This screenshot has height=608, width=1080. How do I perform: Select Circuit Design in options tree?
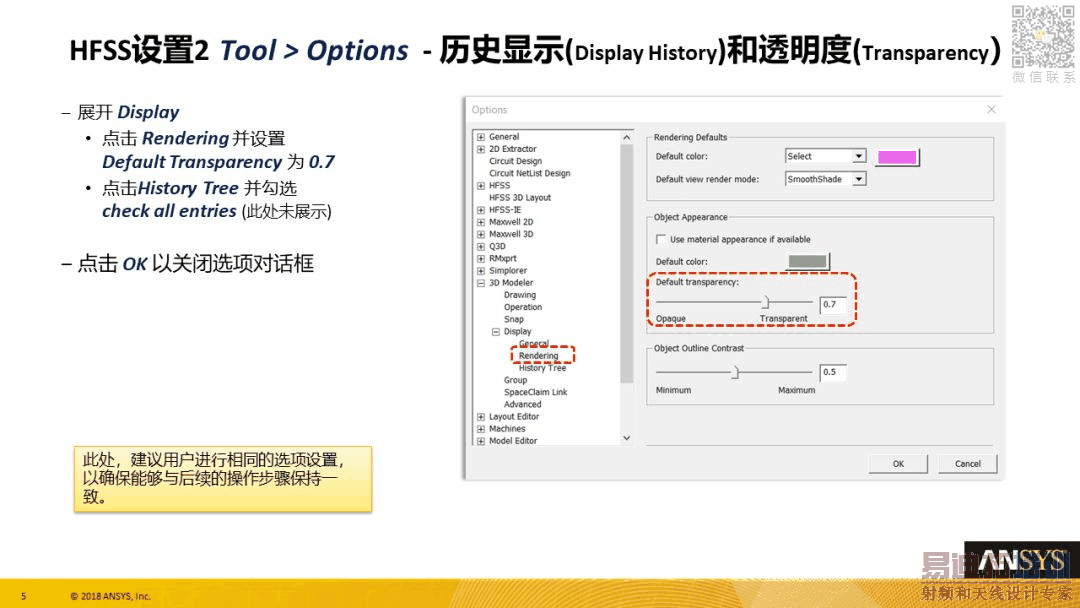[x=515, y=161]
